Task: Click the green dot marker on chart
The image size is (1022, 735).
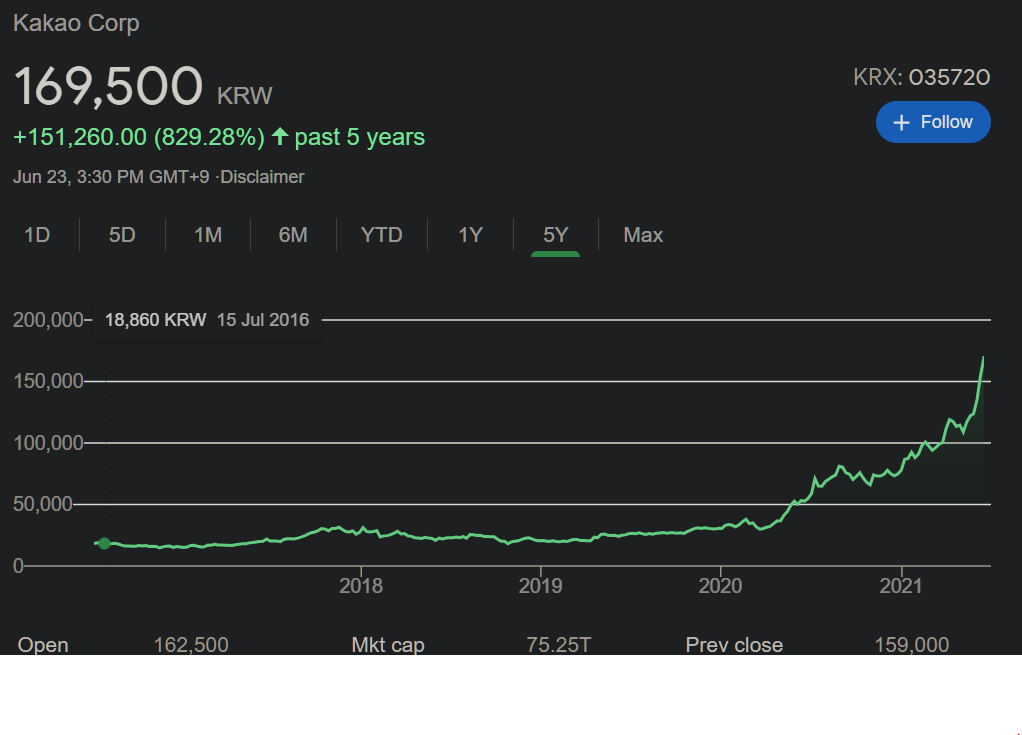Action: point(104,544)
